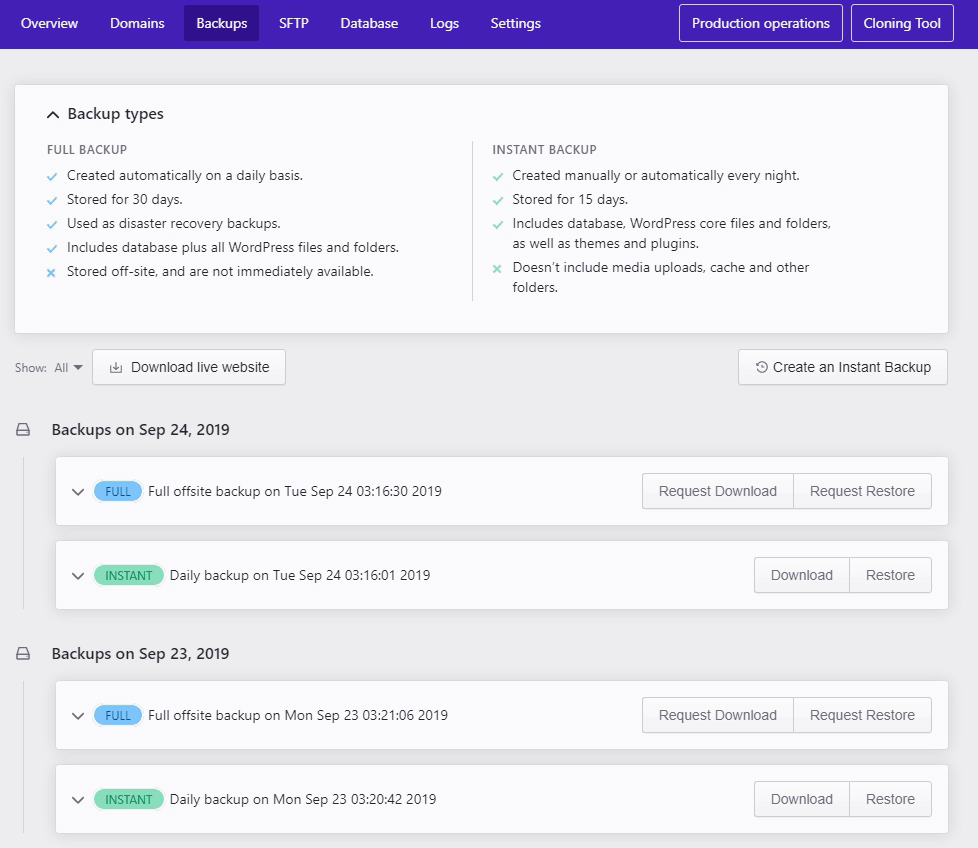Click 'Daily backup on Mon Sep 23 03:20:42 2019'
The width and height of the screenshot is (978, 848).
303,799
